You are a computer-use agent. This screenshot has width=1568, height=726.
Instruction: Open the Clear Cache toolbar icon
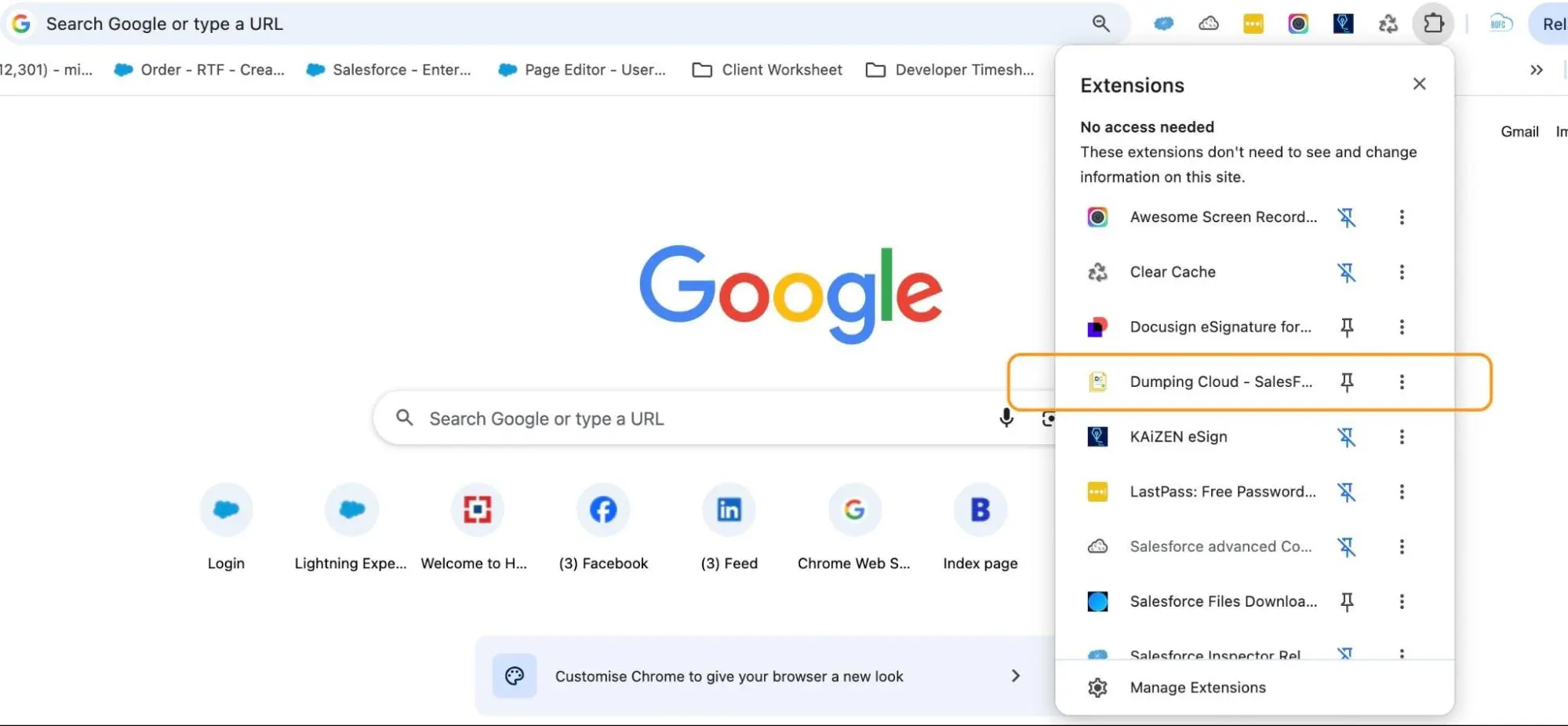(x=1388, y=24)
